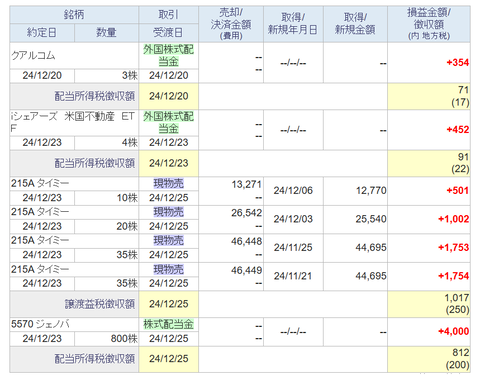Click the +354 profit value
The height and width of the screenshot is (380, 480).
(x=458, y=62)
